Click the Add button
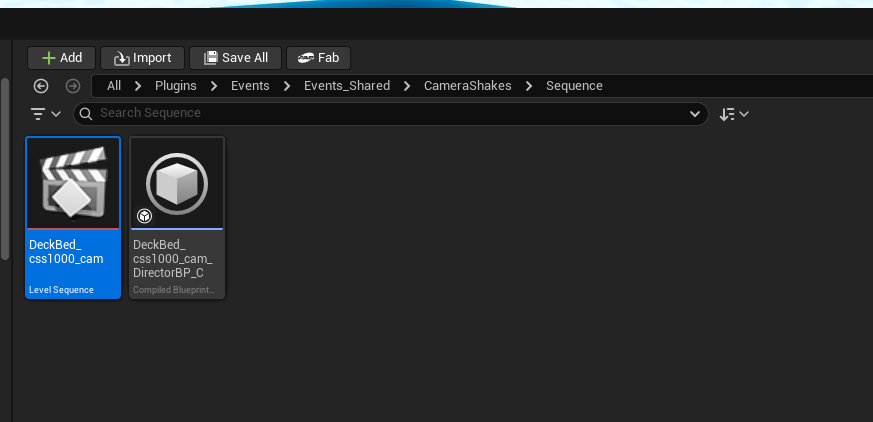Image resolution: width=873 pixels, height=422 pixels. pyautogui.click(x=61, y=58)
